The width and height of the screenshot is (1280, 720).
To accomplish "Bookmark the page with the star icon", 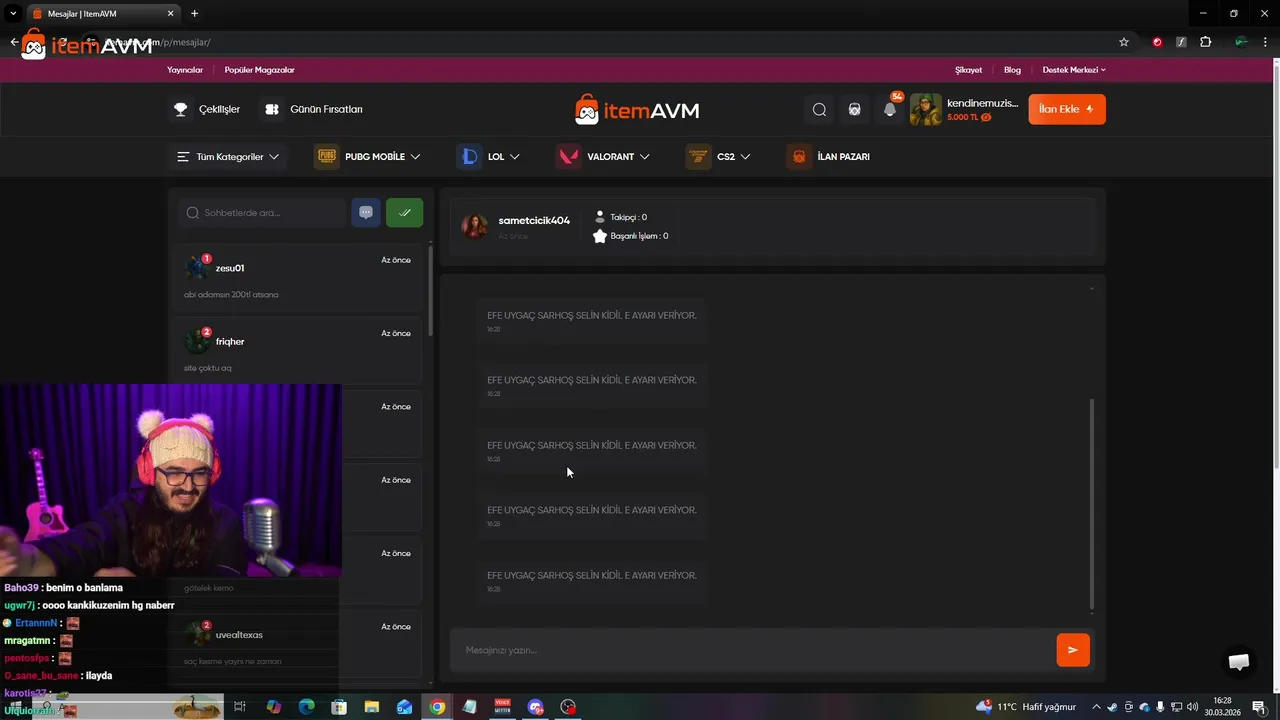I will [x=1124, y=42].
